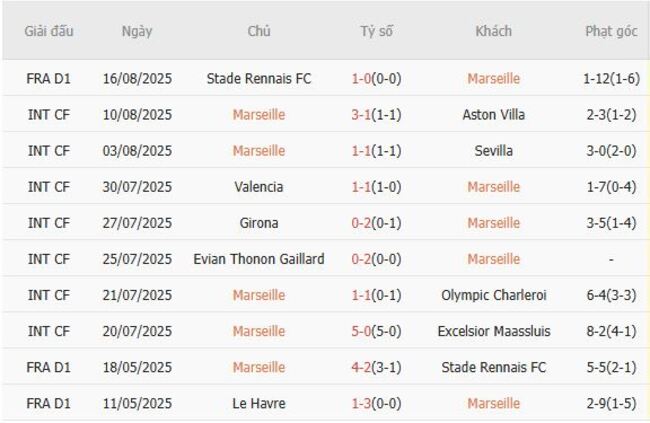The width and height of the screenshot is (650, 423).
Task: Click the Girona team name
Action: click(x=259, y=223)
